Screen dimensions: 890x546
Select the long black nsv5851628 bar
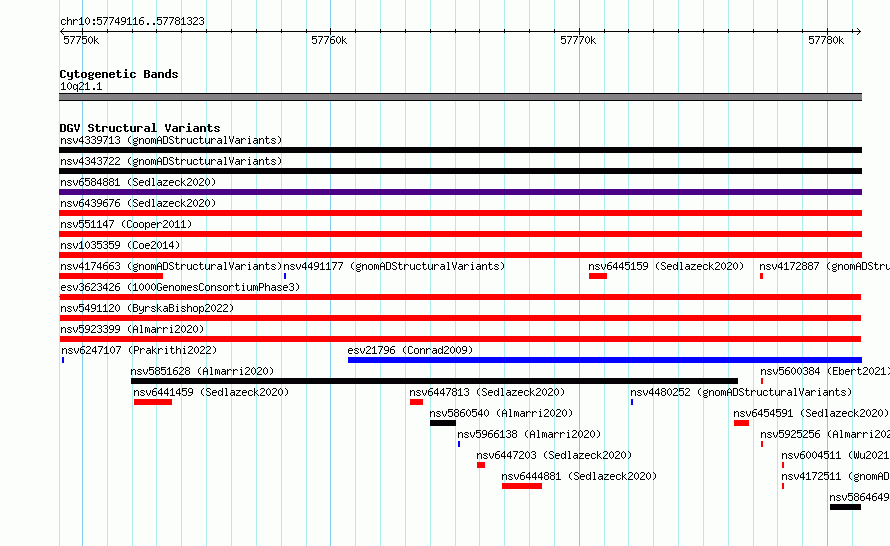point(434,381)
